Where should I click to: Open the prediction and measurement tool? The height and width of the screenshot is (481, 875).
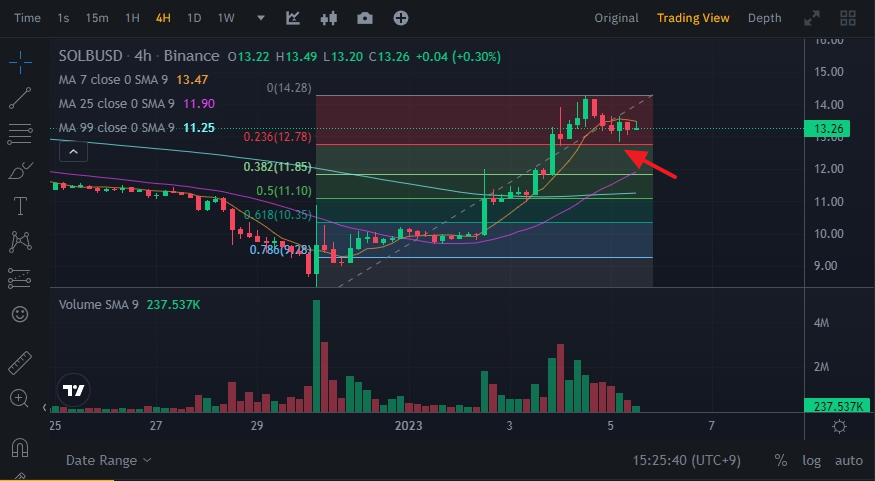click(20, 278)
